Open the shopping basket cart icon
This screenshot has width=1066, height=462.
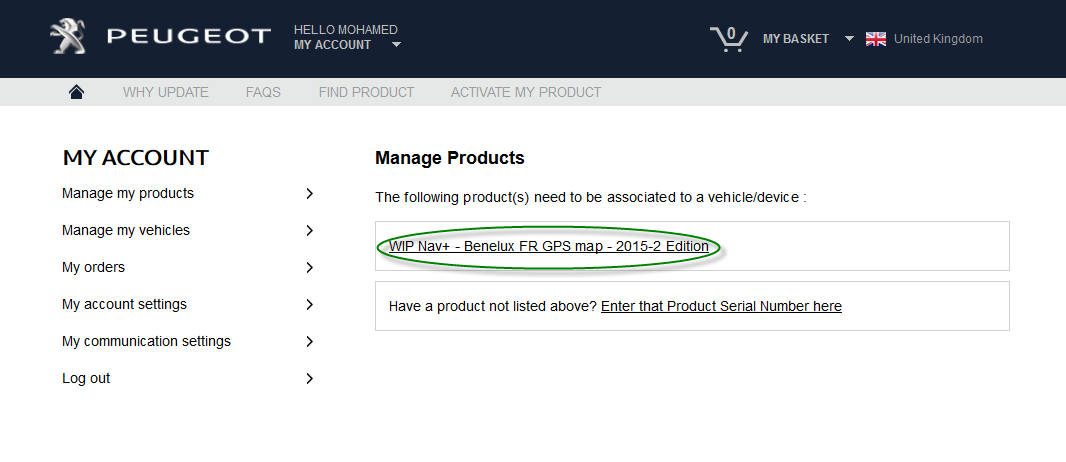tap(728, 39)
